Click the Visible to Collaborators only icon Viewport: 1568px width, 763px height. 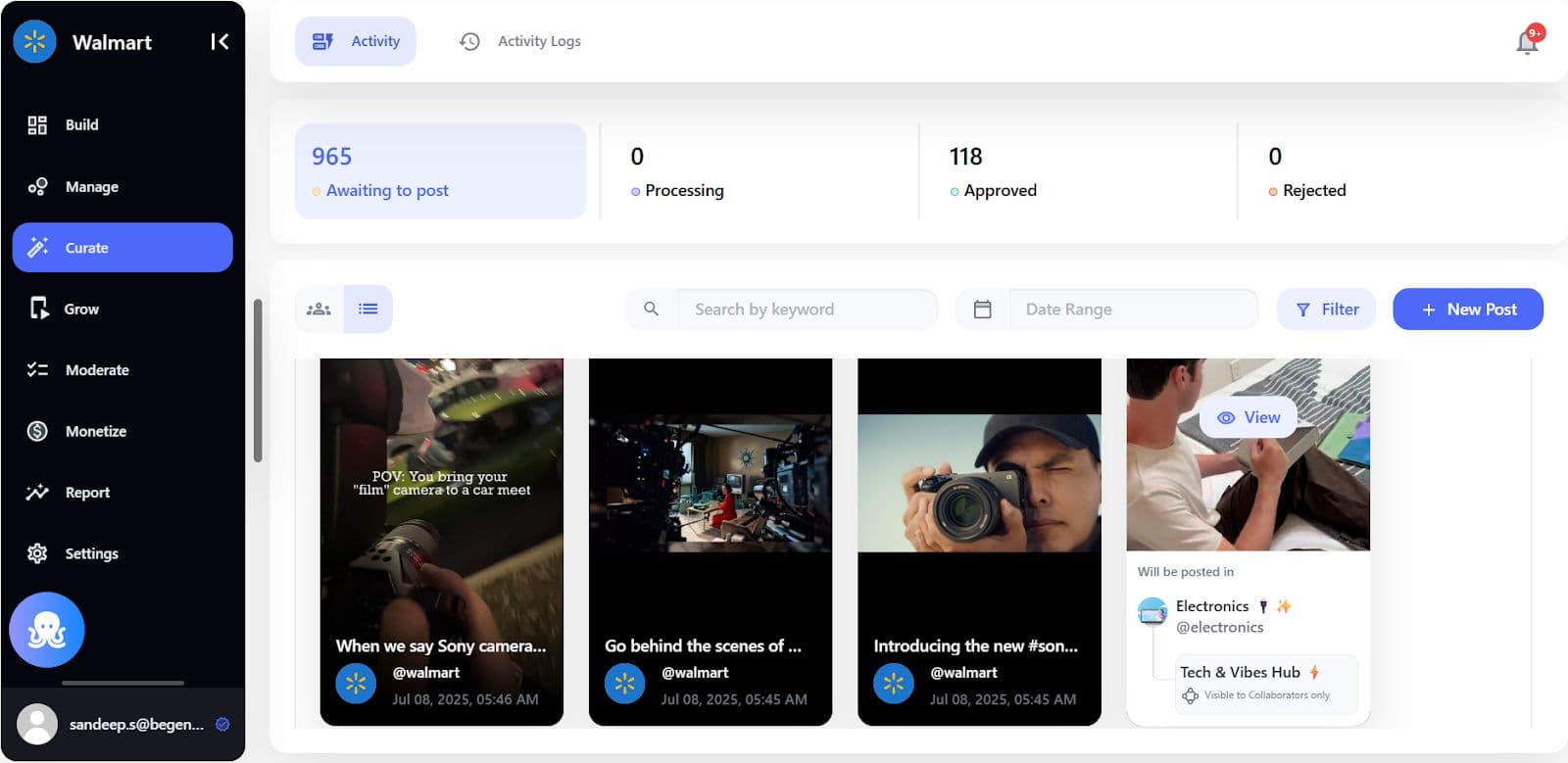(x=1191, y=695)
